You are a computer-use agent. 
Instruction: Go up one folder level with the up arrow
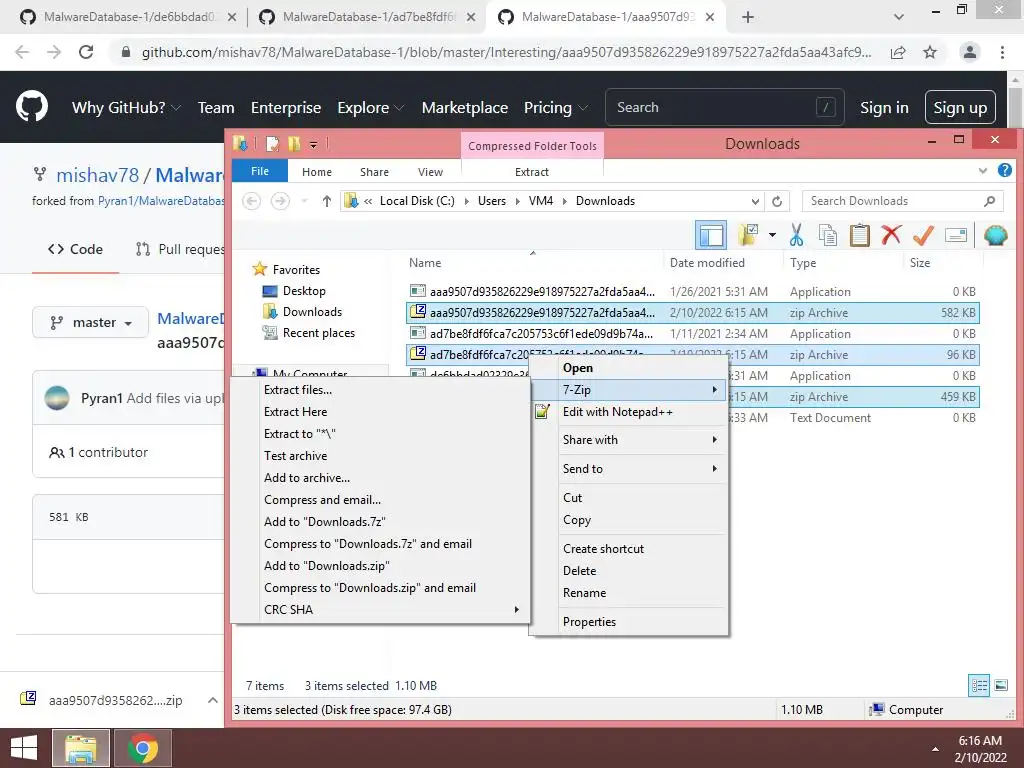[327, 201]
